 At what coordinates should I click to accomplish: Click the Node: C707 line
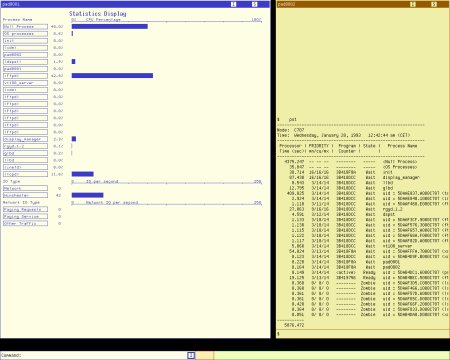[291, 130]
